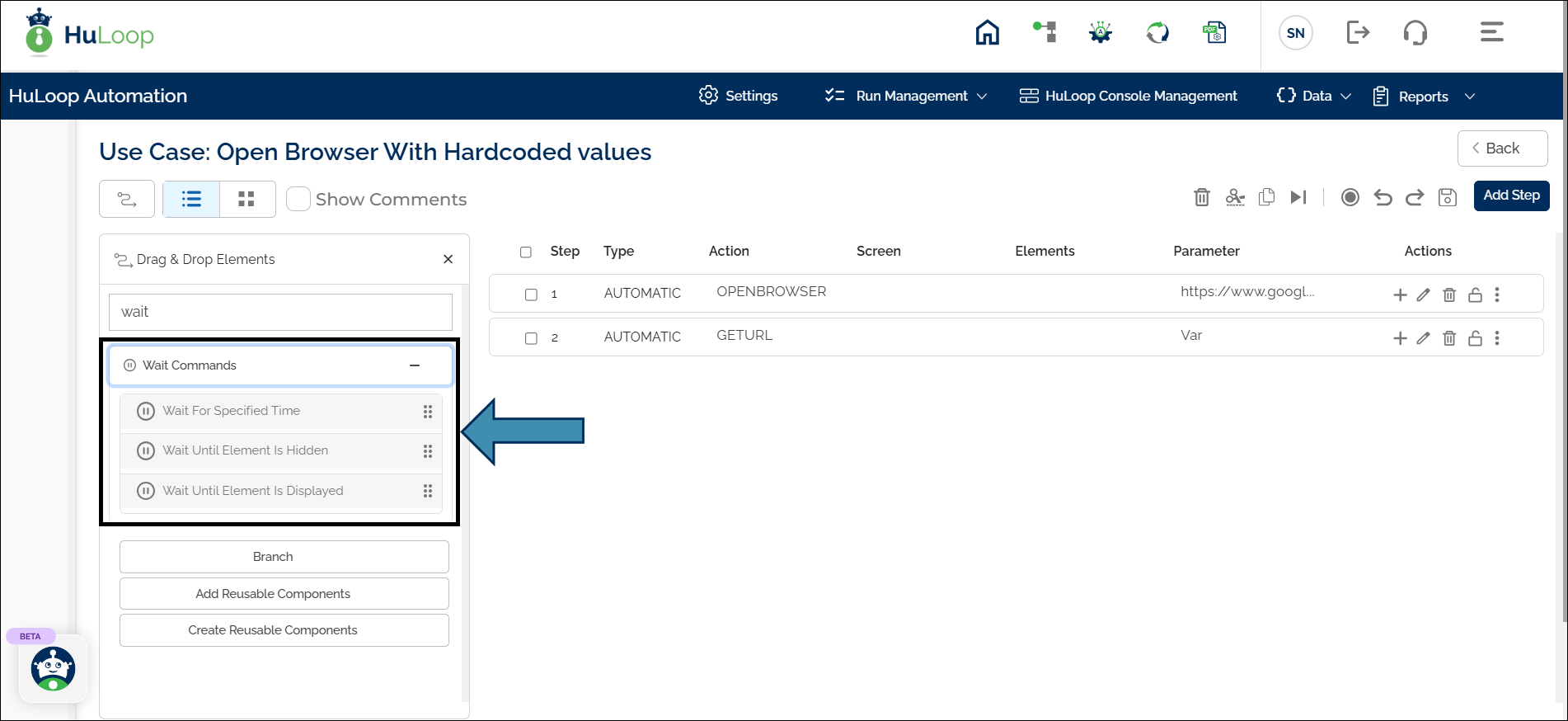
Task: Focus the element search field containing 'wait'
Action: coord(280,312)
